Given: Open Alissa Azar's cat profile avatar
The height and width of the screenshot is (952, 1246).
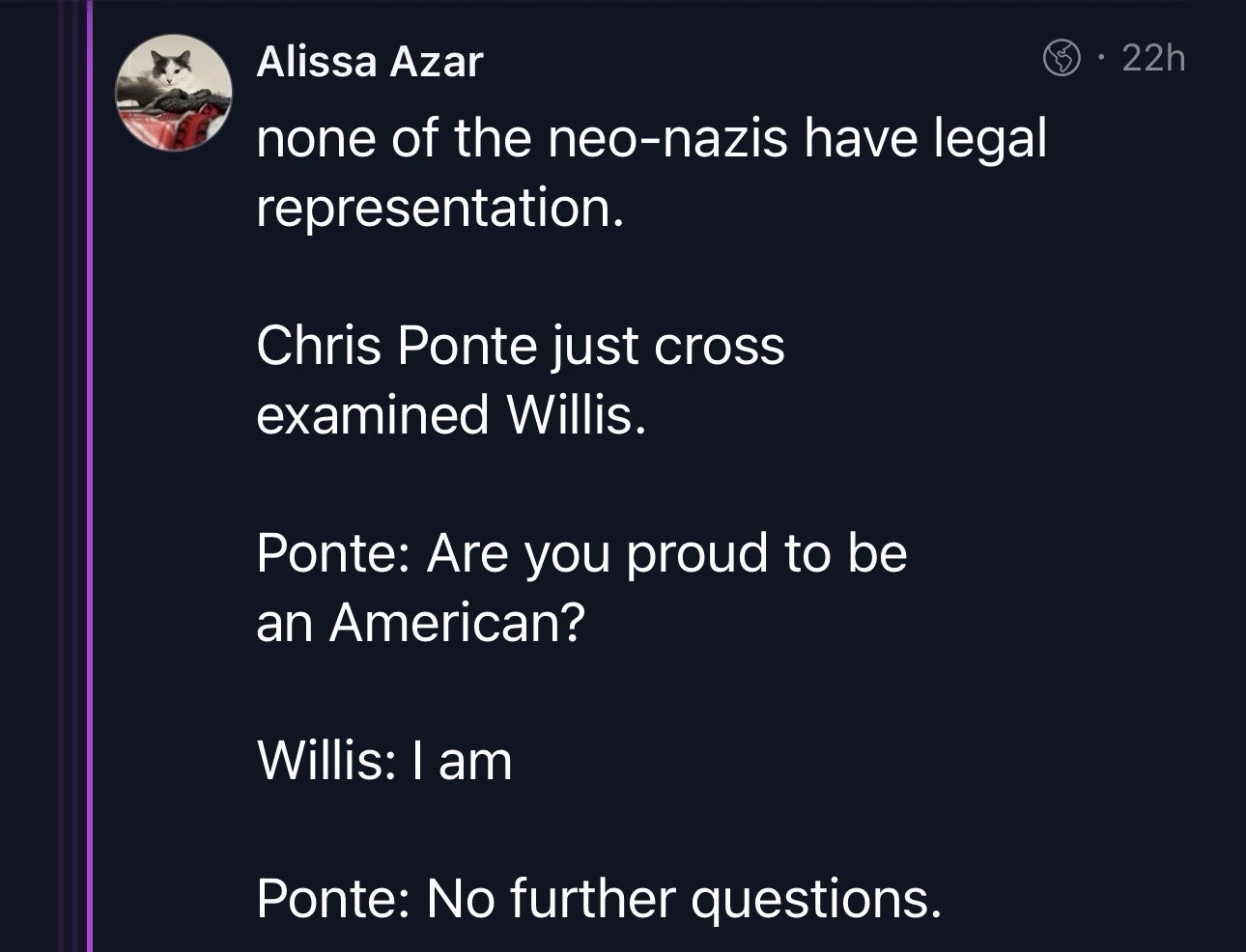Looking at the screenshot, I should coord(173,94).
